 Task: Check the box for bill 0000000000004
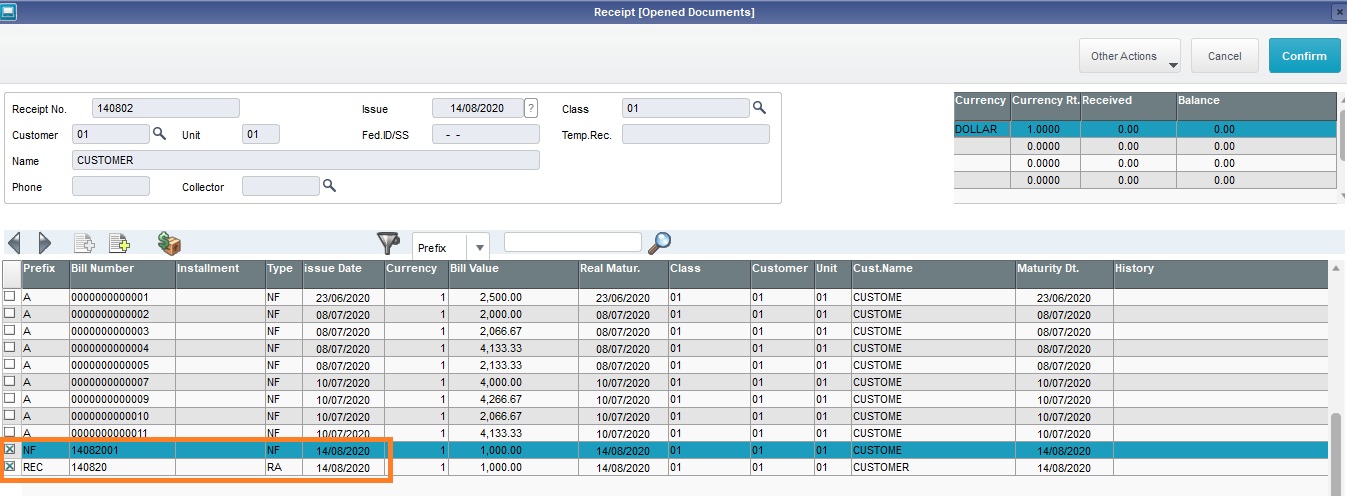[10, 348]
